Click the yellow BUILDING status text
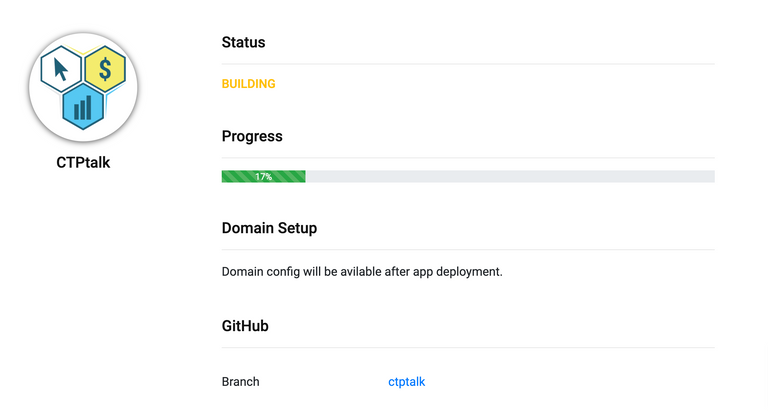The width and height of the screenshot is (768, 419). [x=248, y=84]
